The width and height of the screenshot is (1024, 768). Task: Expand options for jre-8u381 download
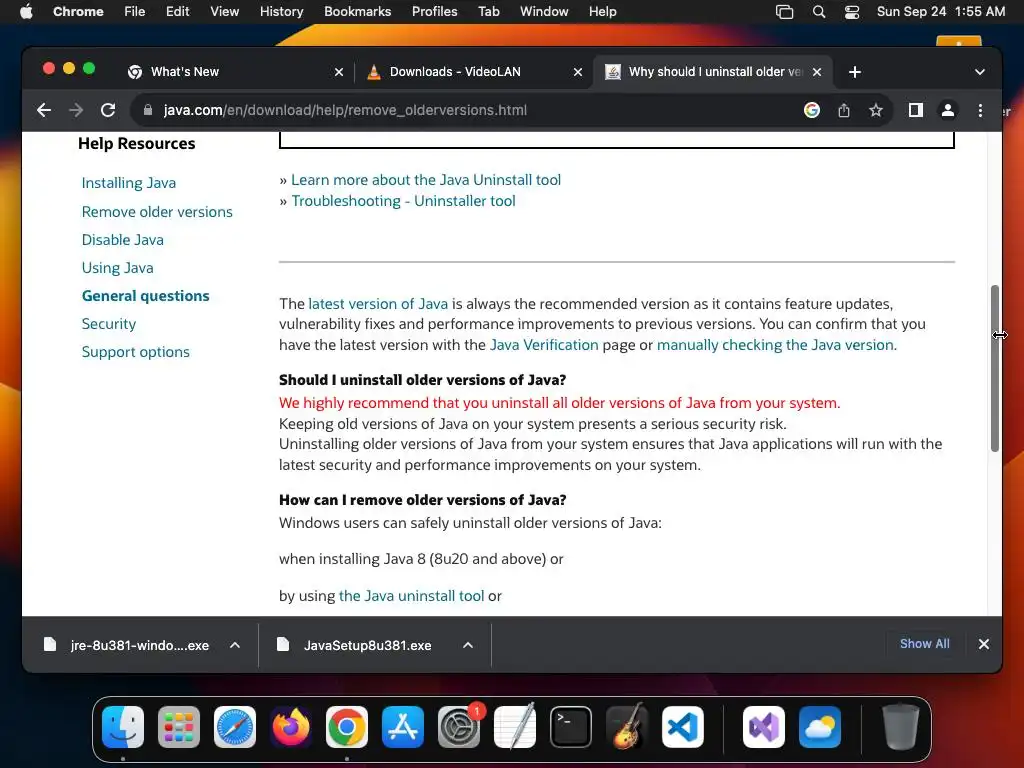tap(235, 645)
